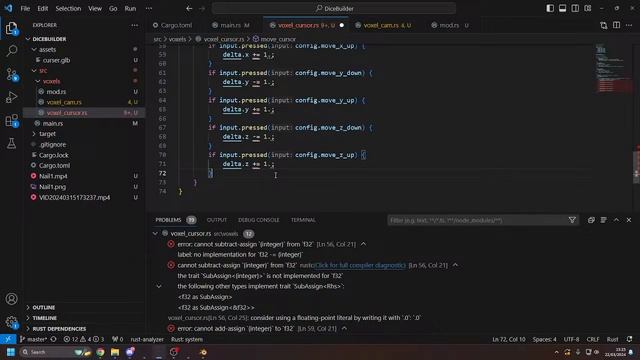640x360 pixels.
Task: Open the Go menu
Action: point(113,8)
